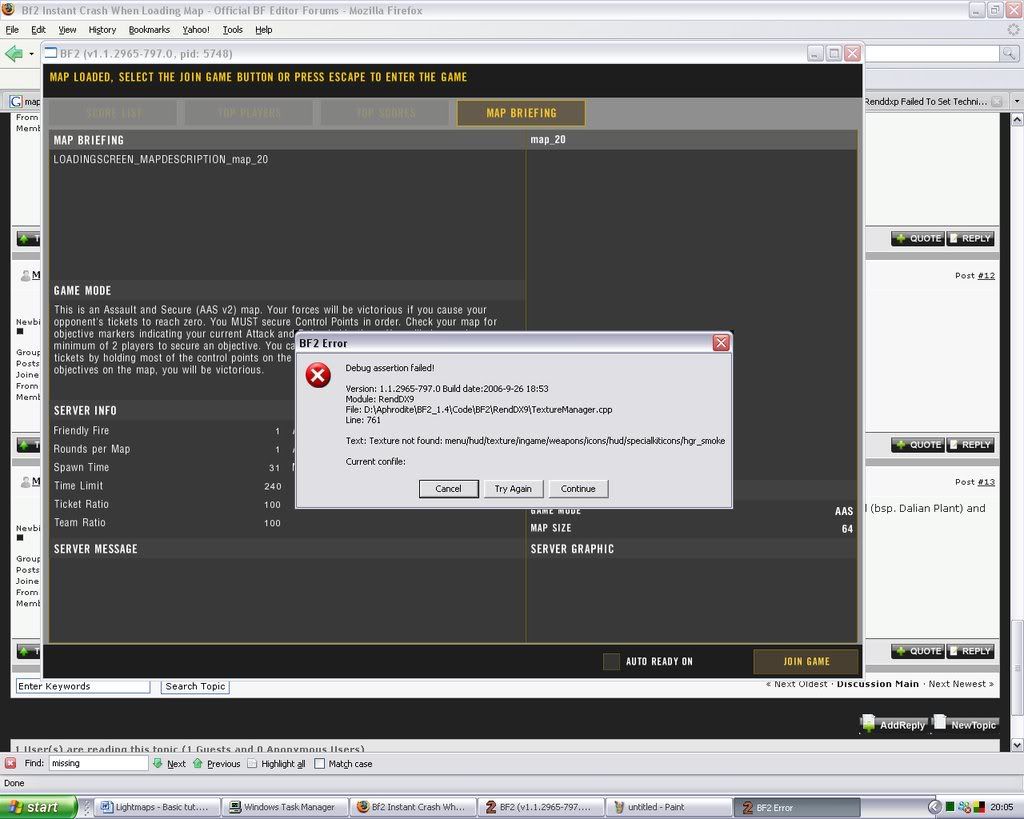Open Windows Task Manager taskbar item
The height and width of the screenshot is (819, 1024).
(287, 807)
